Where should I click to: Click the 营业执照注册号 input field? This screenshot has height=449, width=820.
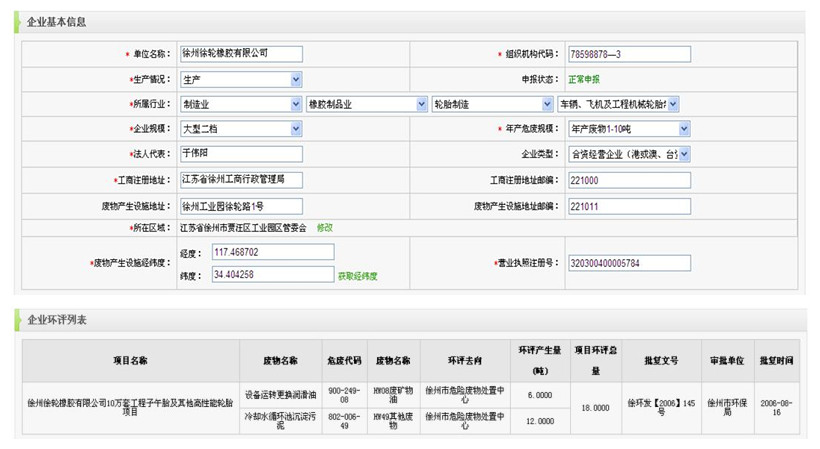629,264
